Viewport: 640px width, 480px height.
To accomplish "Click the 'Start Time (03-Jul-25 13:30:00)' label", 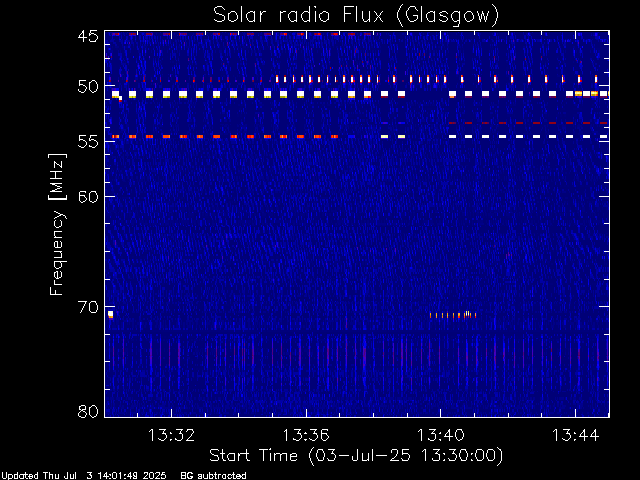I will click(356, 456).
